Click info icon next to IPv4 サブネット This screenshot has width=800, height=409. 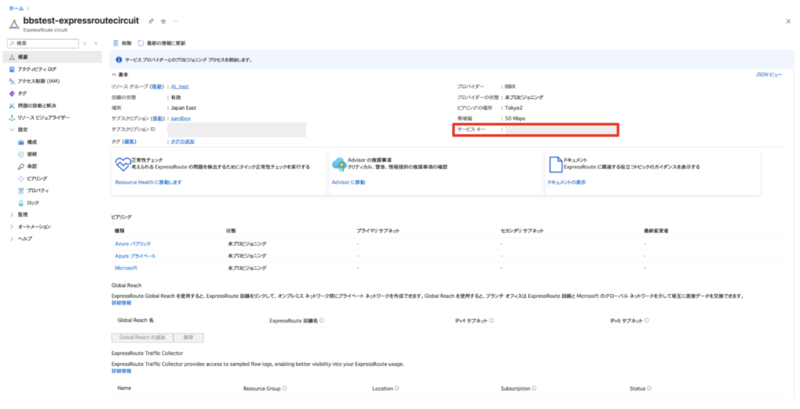click(x=491, y=321)
